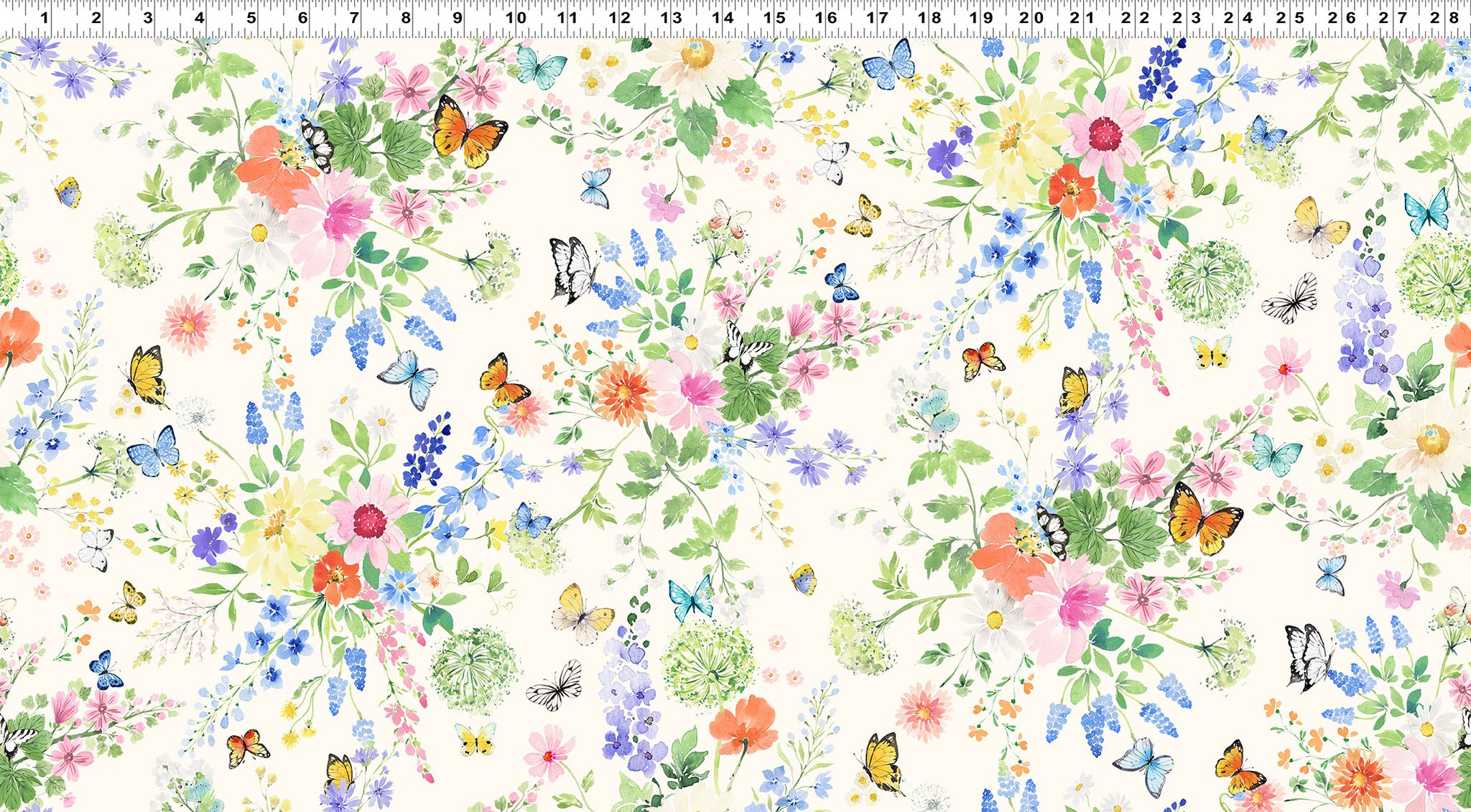Select the 5 inch ruler mark
This screenshot has height=812, width=1471.
(251, 17)
